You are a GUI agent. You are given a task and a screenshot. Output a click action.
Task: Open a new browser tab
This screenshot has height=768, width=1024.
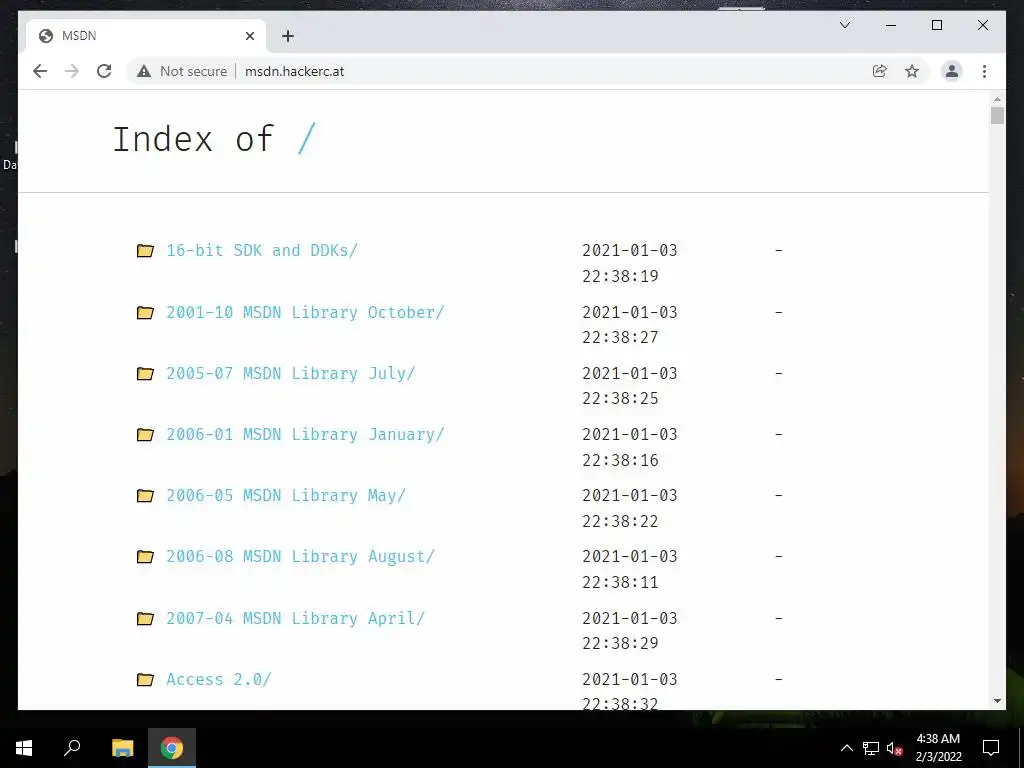point(288,36)
